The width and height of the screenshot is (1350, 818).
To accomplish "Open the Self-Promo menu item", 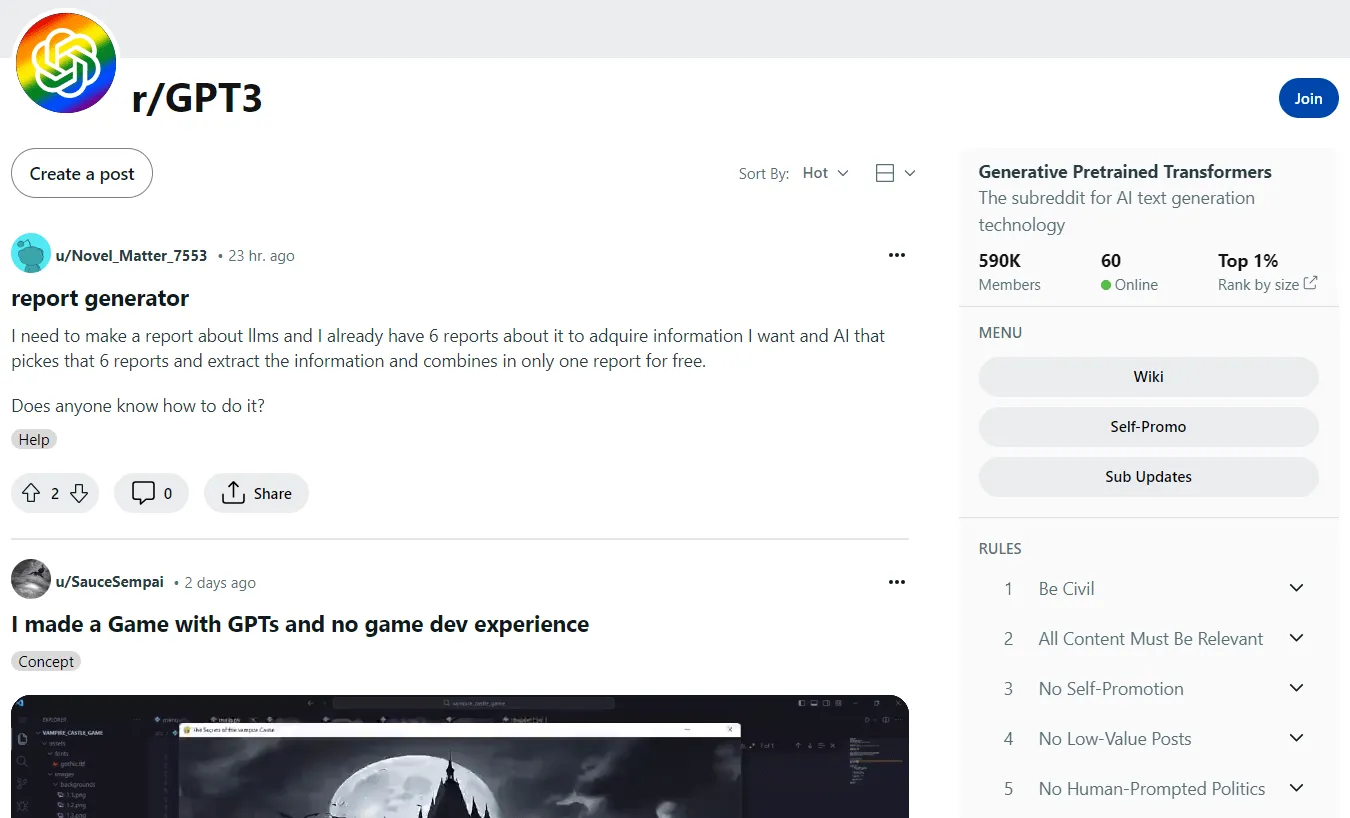I will pos(1148,427).
